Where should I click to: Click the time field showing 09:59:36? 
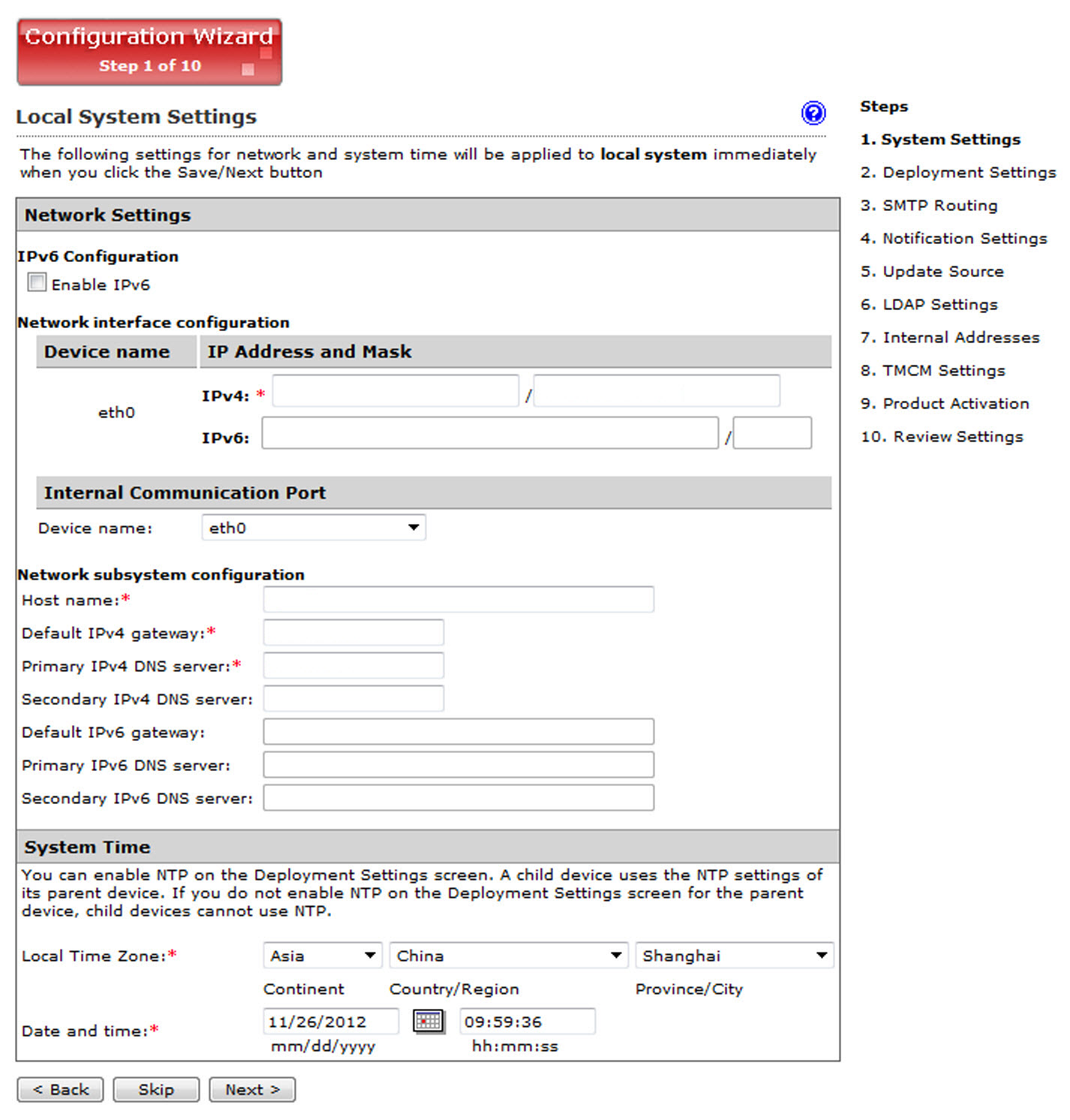click(527, 1022)
